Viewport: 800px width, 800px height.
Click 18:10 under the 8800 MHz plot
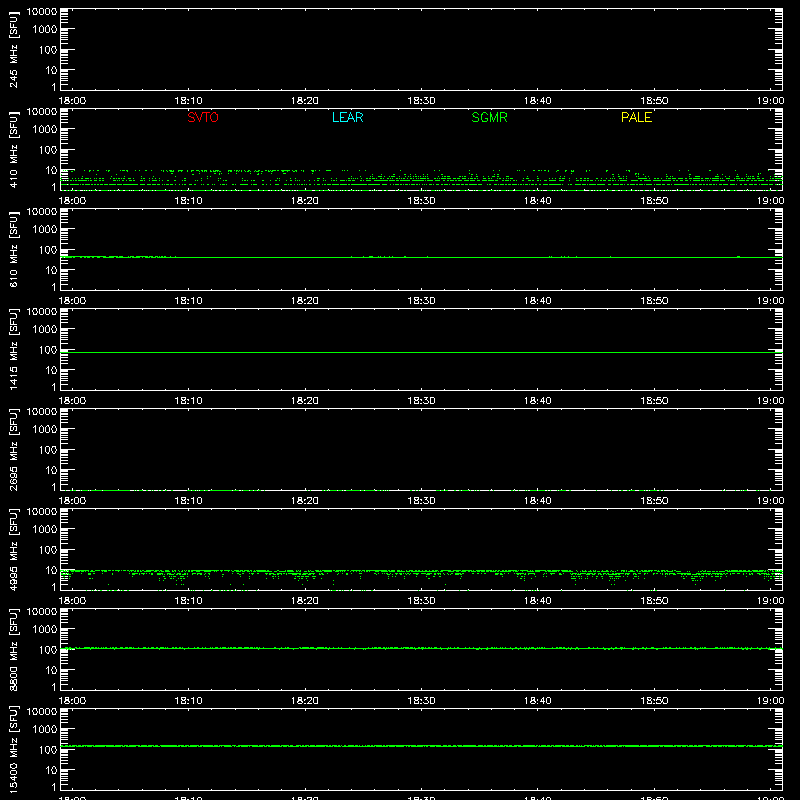[188, 701]
